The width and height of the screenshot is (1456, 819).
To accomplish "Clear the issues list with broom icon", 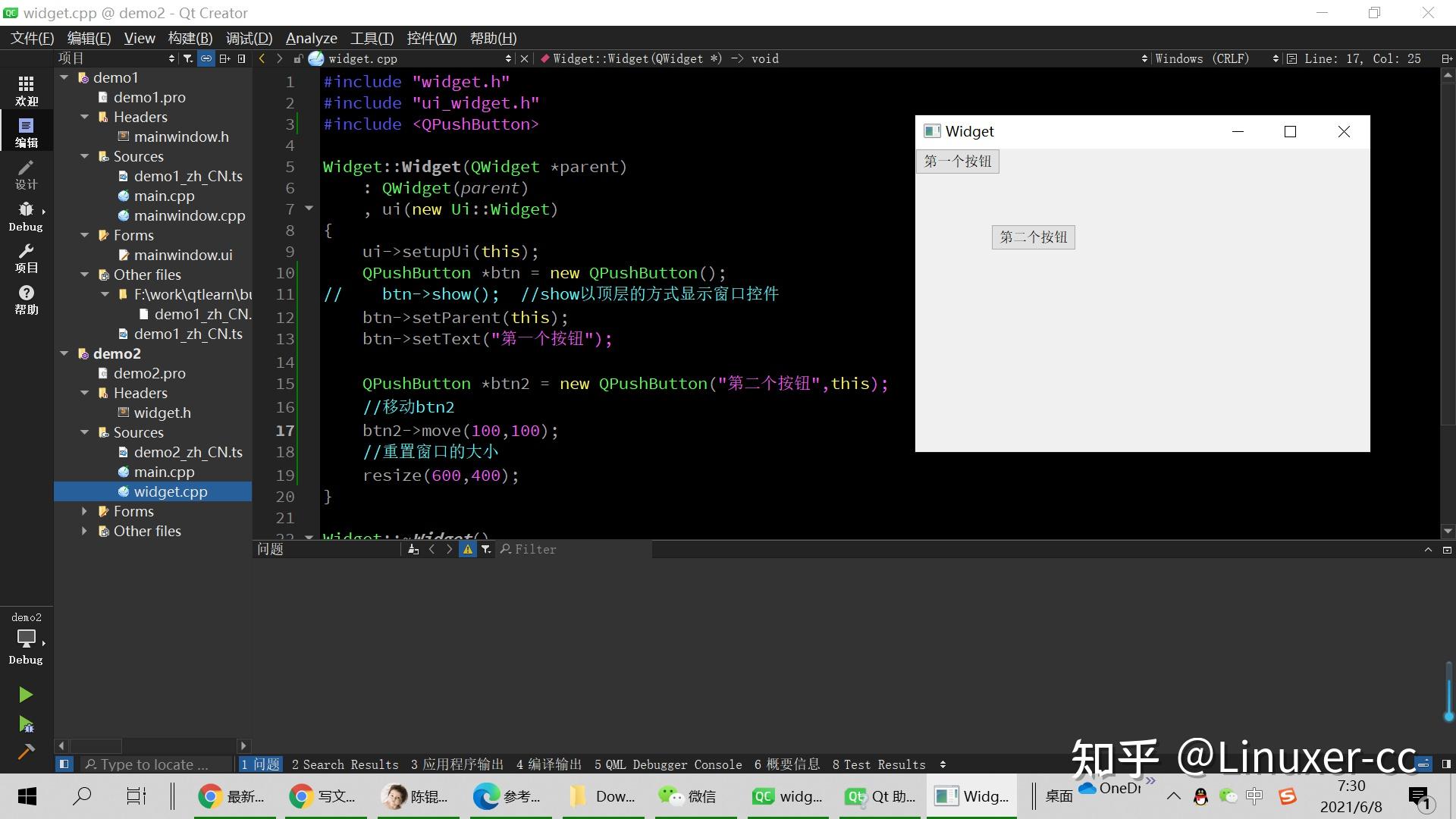I will point(413,549).
